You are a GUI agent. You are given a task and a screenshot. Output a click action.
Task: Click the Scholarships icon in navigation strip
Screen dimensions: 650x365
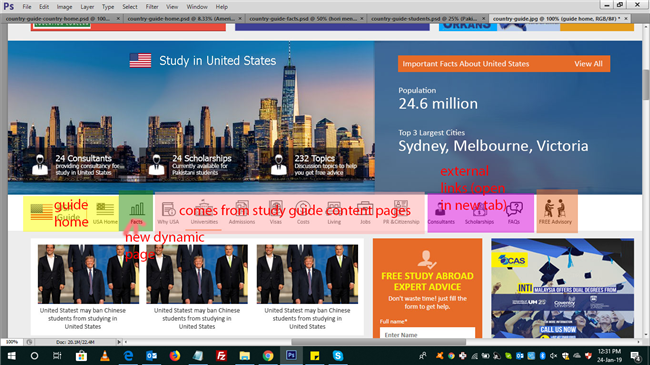[x=479, y=209]
